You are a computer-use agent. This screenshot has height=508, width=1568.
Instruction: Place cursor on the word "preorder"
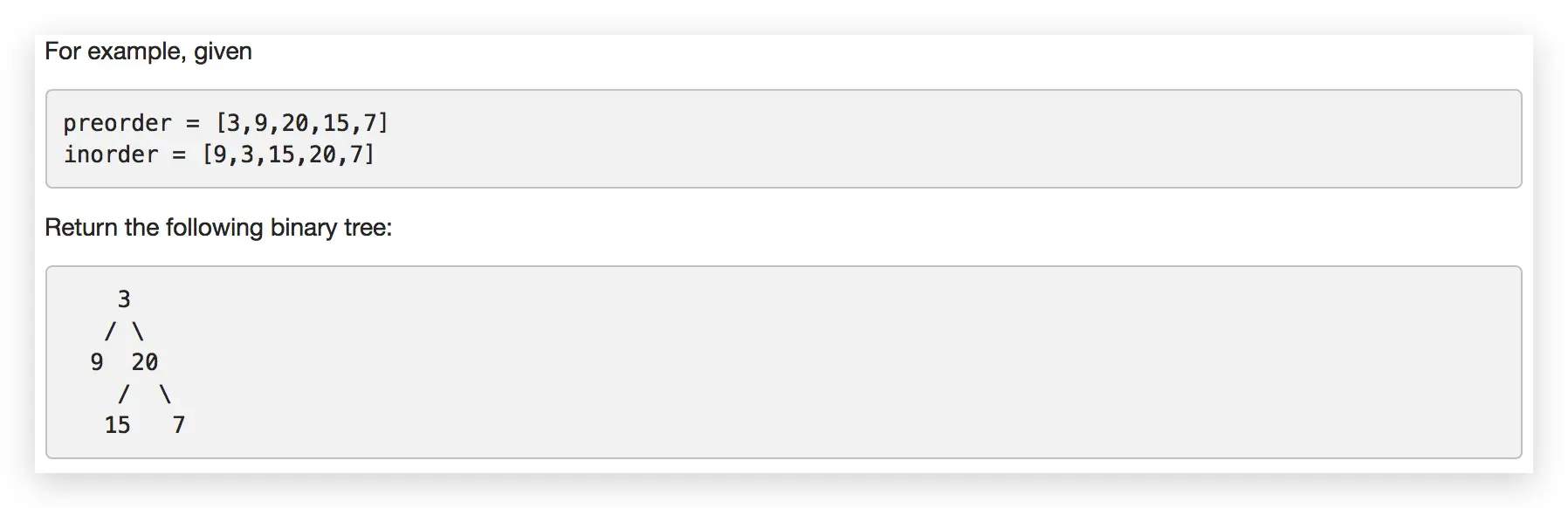point(117,123)
